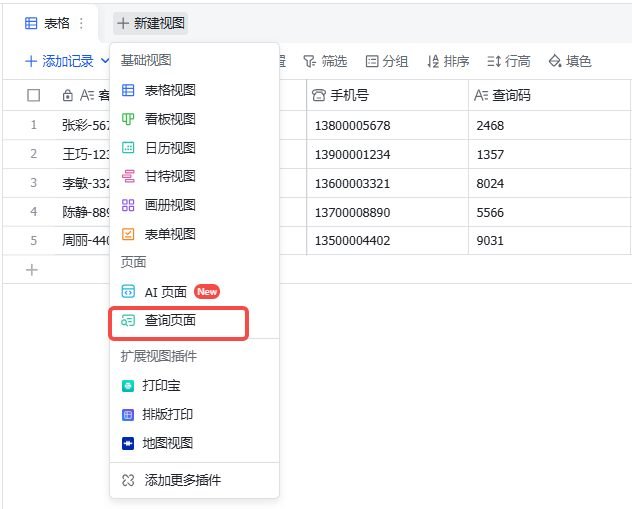
Task: Click phone cell 13500004402
Action: [x=387, y=241]
